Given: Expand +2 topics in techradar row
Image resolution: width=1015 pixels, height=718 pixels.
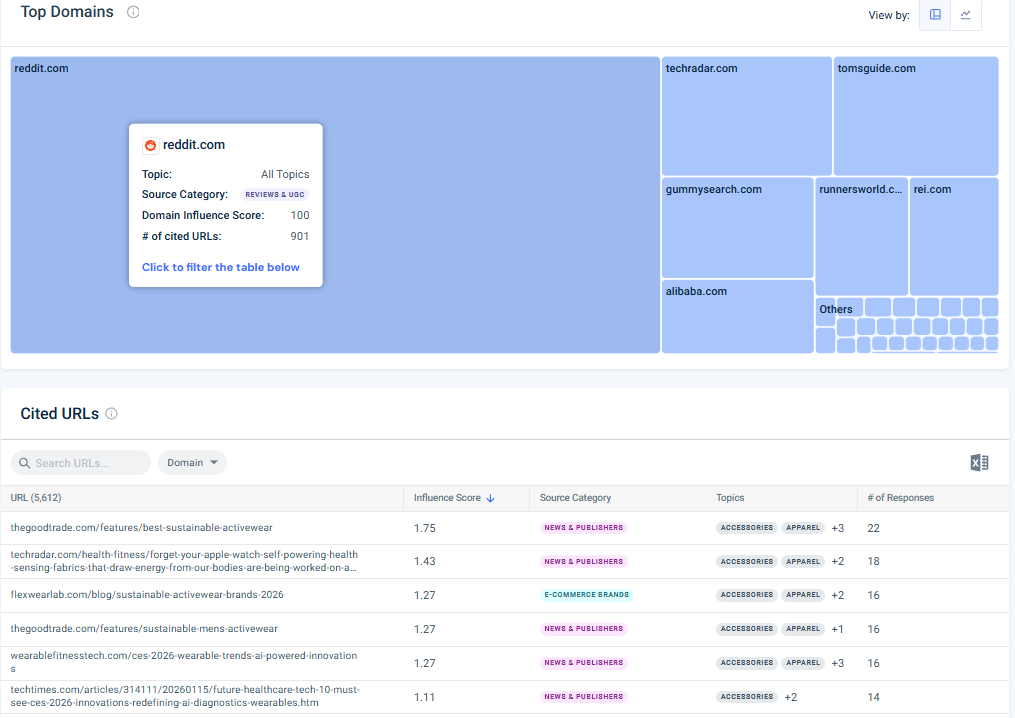Looking at the screenshot, I should pyautogui.click(x=838, y=561).
